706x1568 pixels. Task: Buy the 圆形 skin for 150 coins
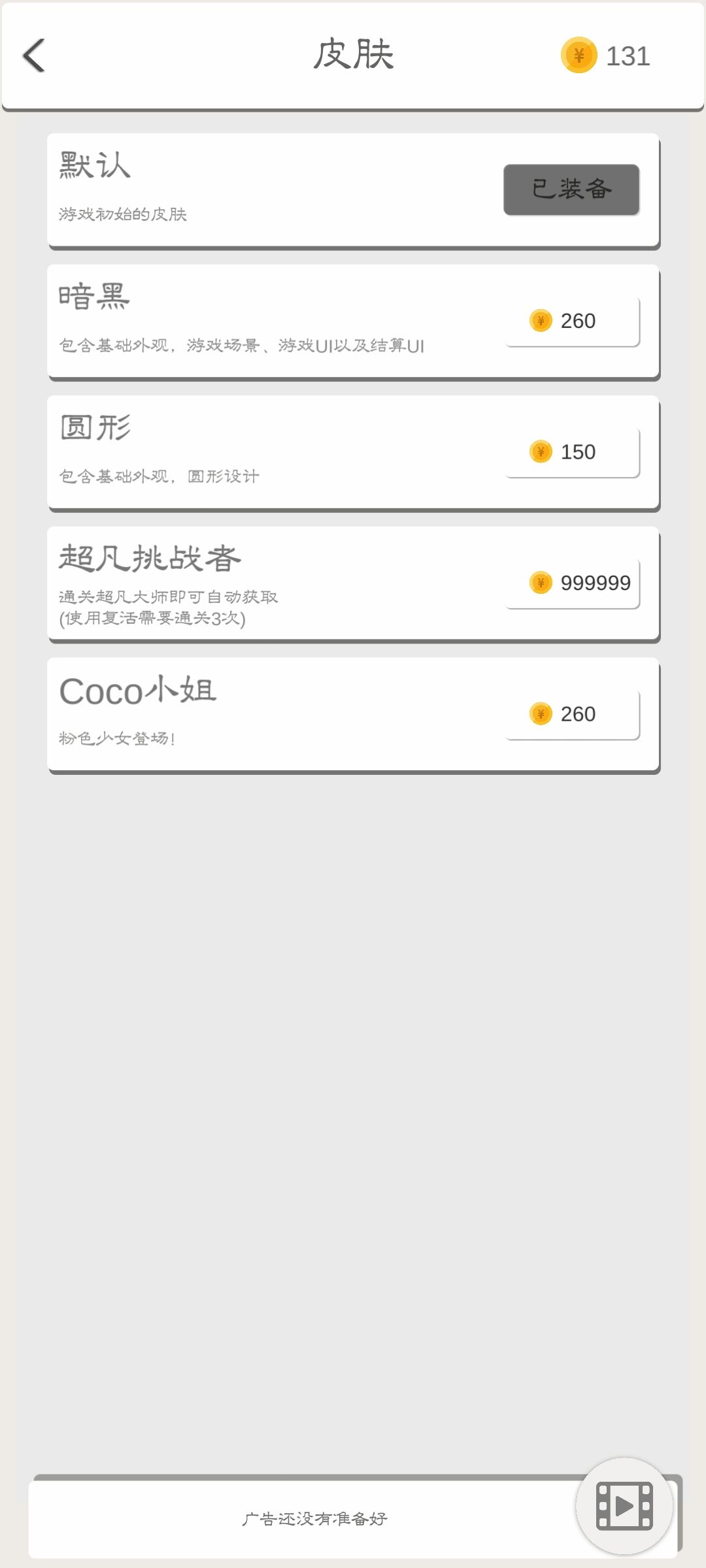573,451
